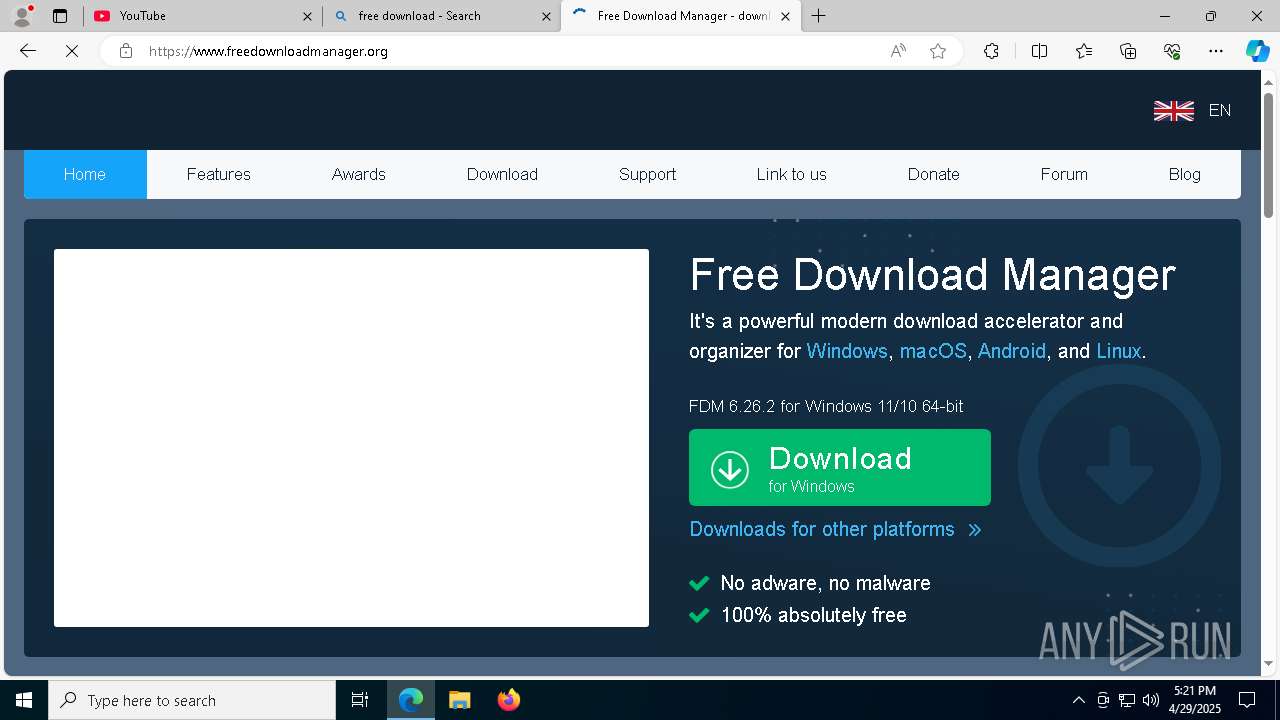Viewport: 1280px width, 720px height.
Task: Open the Copilot sidebar
Action: [1257, 51]
